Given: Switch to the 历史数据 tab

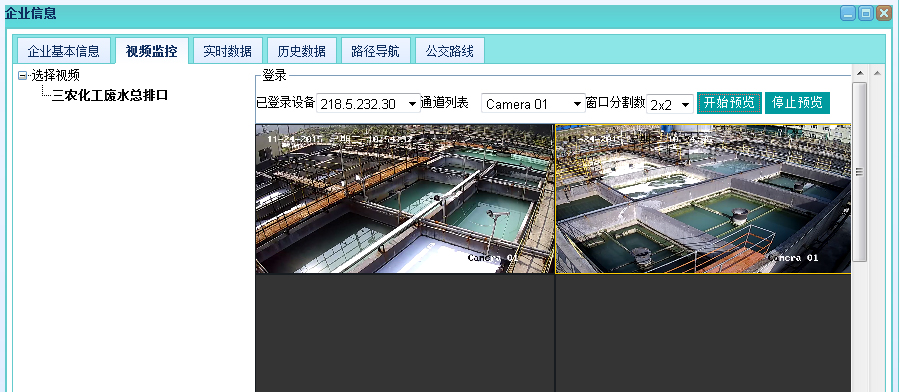Looking at the screenshot, I should tap(301, 51).
